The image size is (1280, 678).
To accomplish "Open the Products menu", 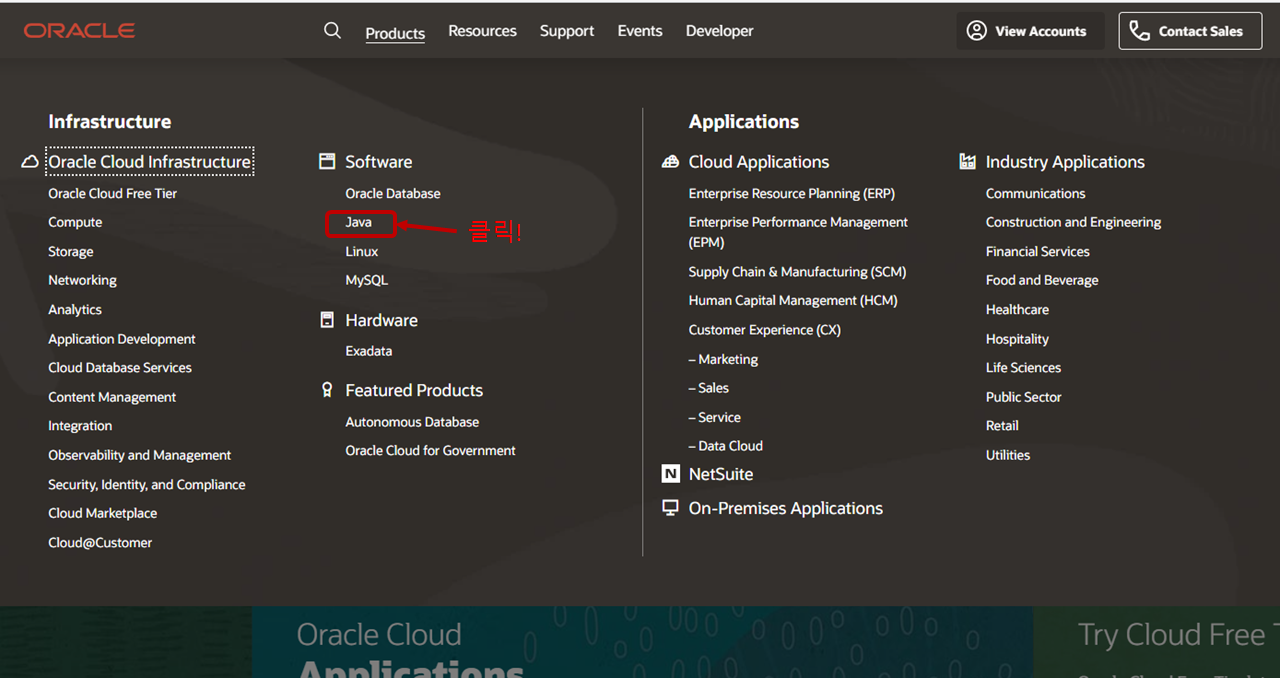I will pos(395,33).
